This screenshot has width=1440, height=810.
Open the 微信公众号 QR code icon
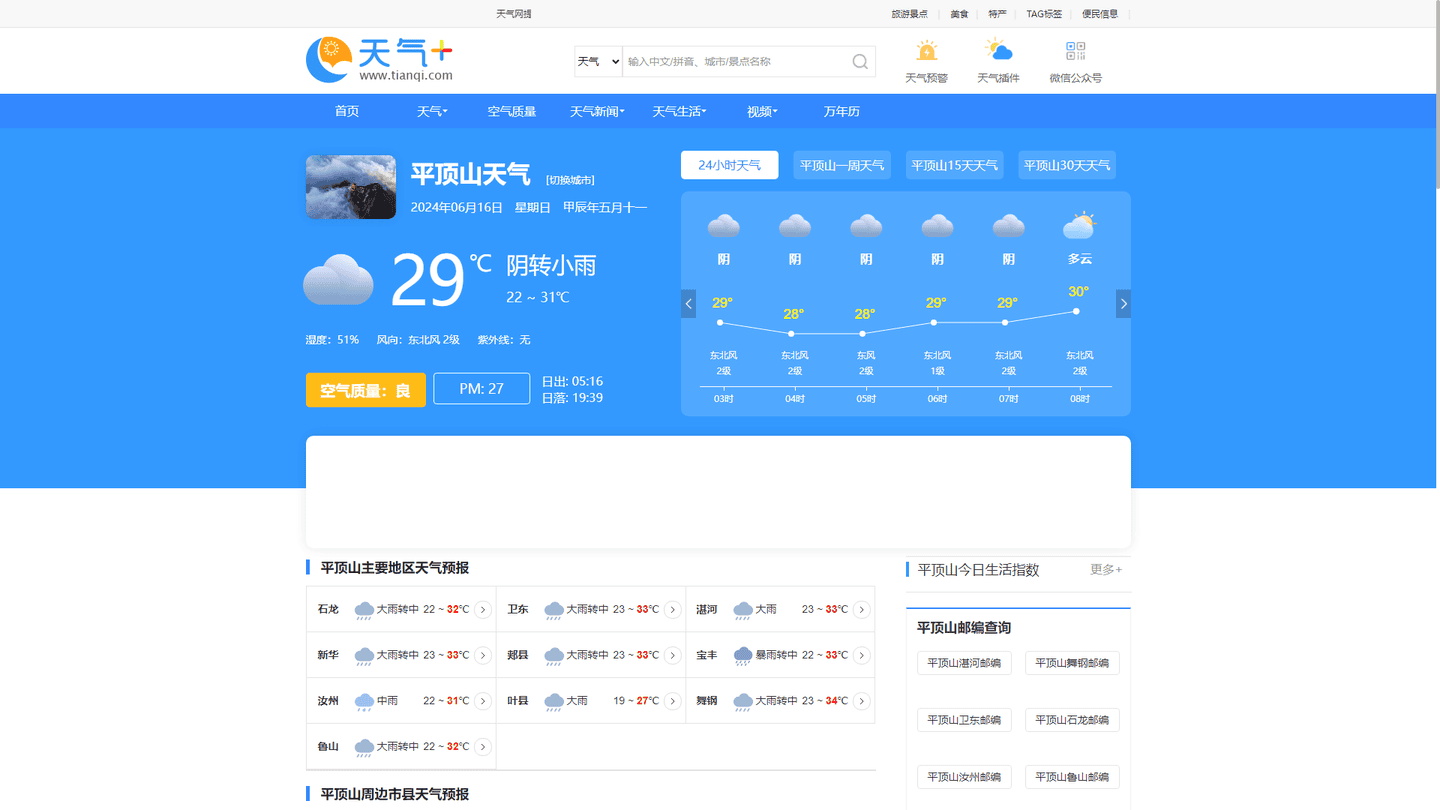1075,51
